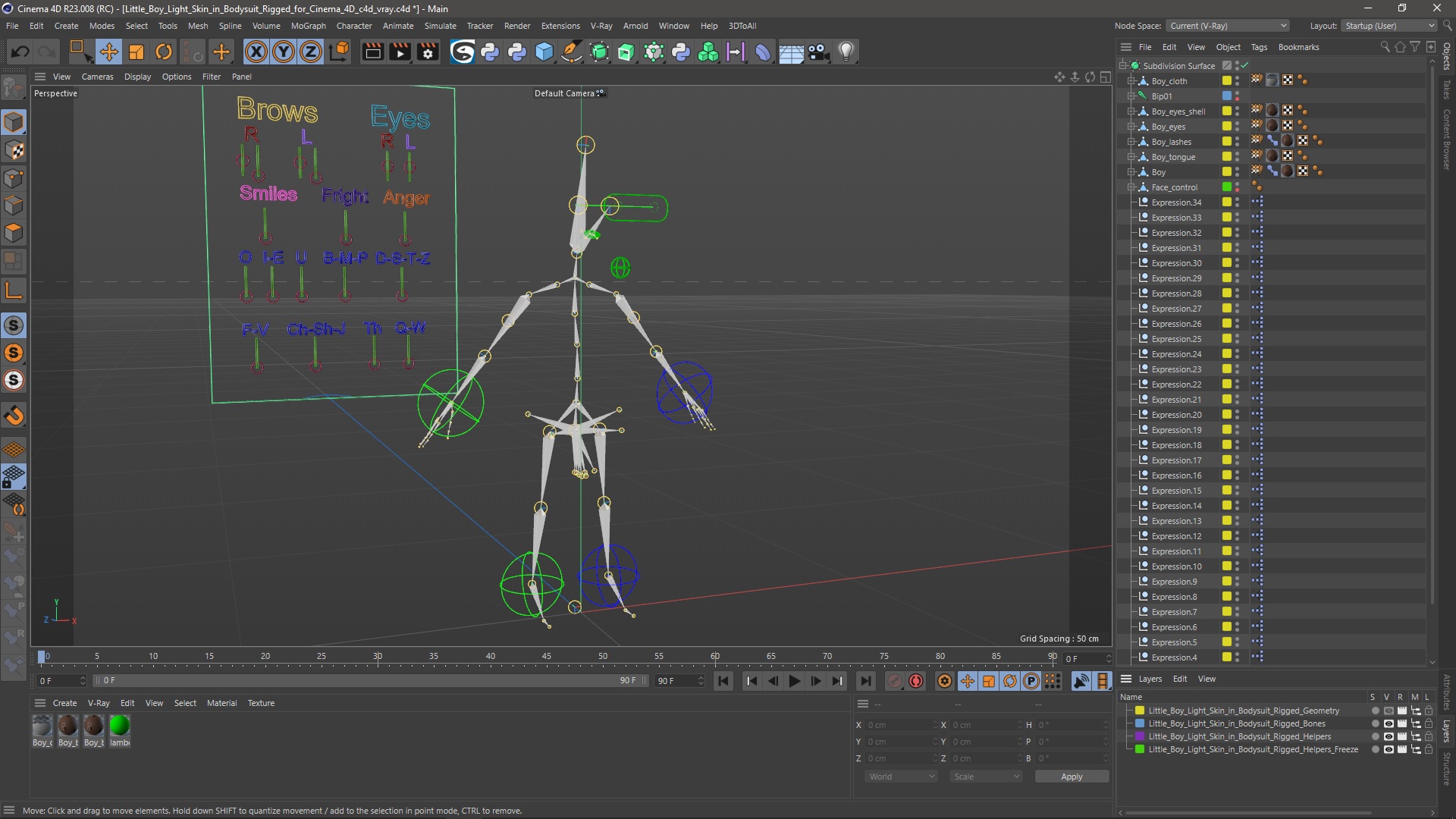This screenshot has height=819, width=1456.
Task: Click the material manager Create menu
Action: 64,703
